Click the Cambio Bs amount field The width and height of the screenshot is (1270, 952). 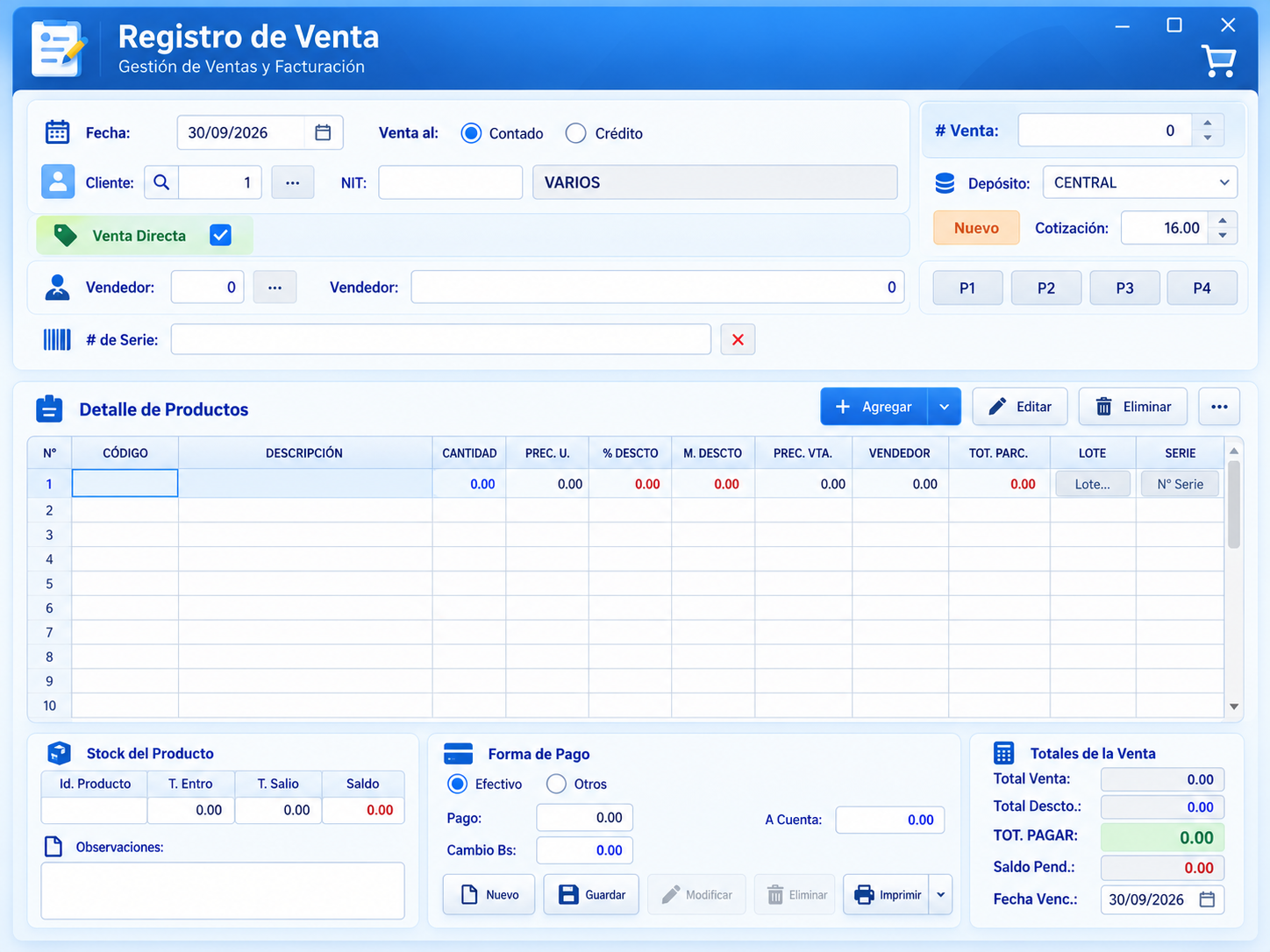pyautogui.click(x=584, y=850)
